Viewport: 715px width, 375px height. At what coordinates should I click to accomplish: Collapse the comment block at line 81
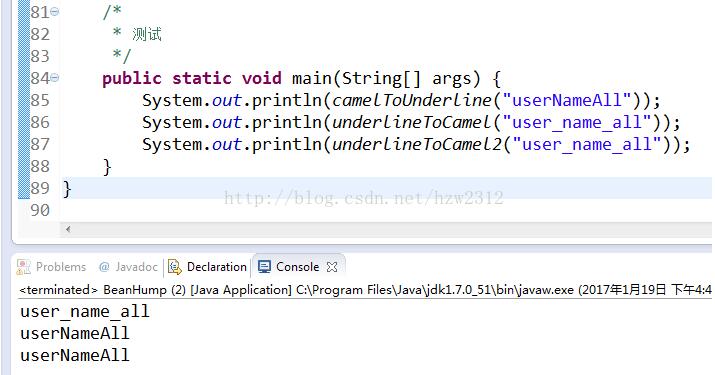[x=55, y=12]
